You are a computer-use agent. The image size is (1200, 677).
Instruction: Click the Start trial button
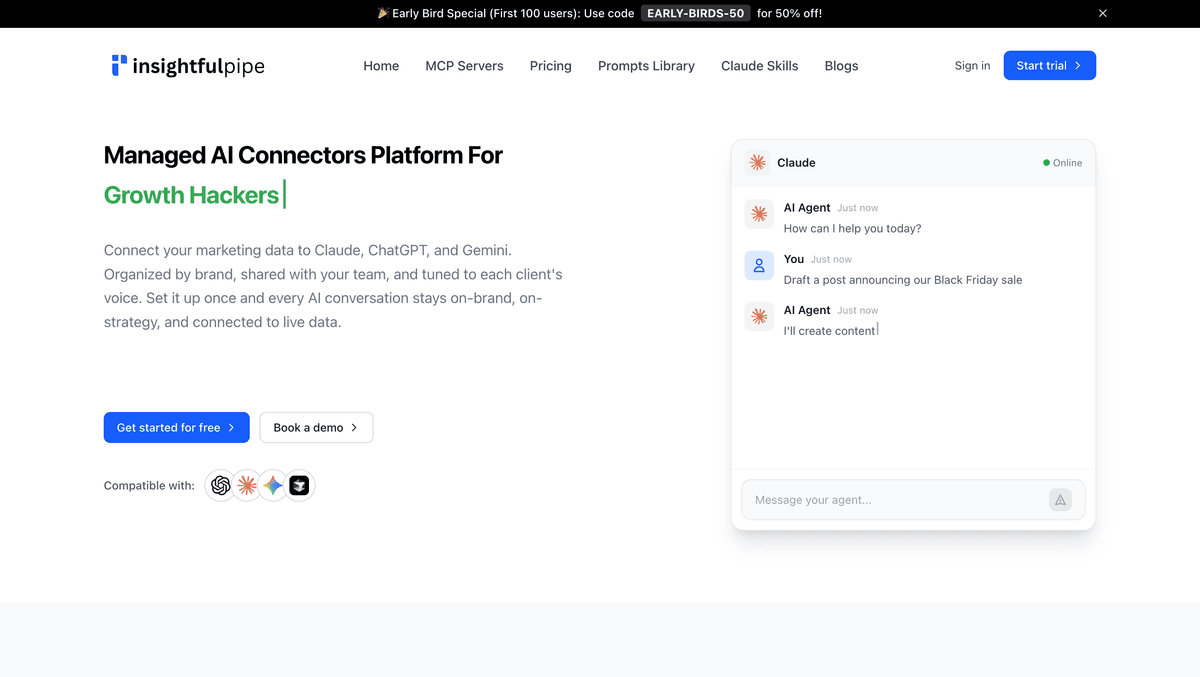[1049, 65]
